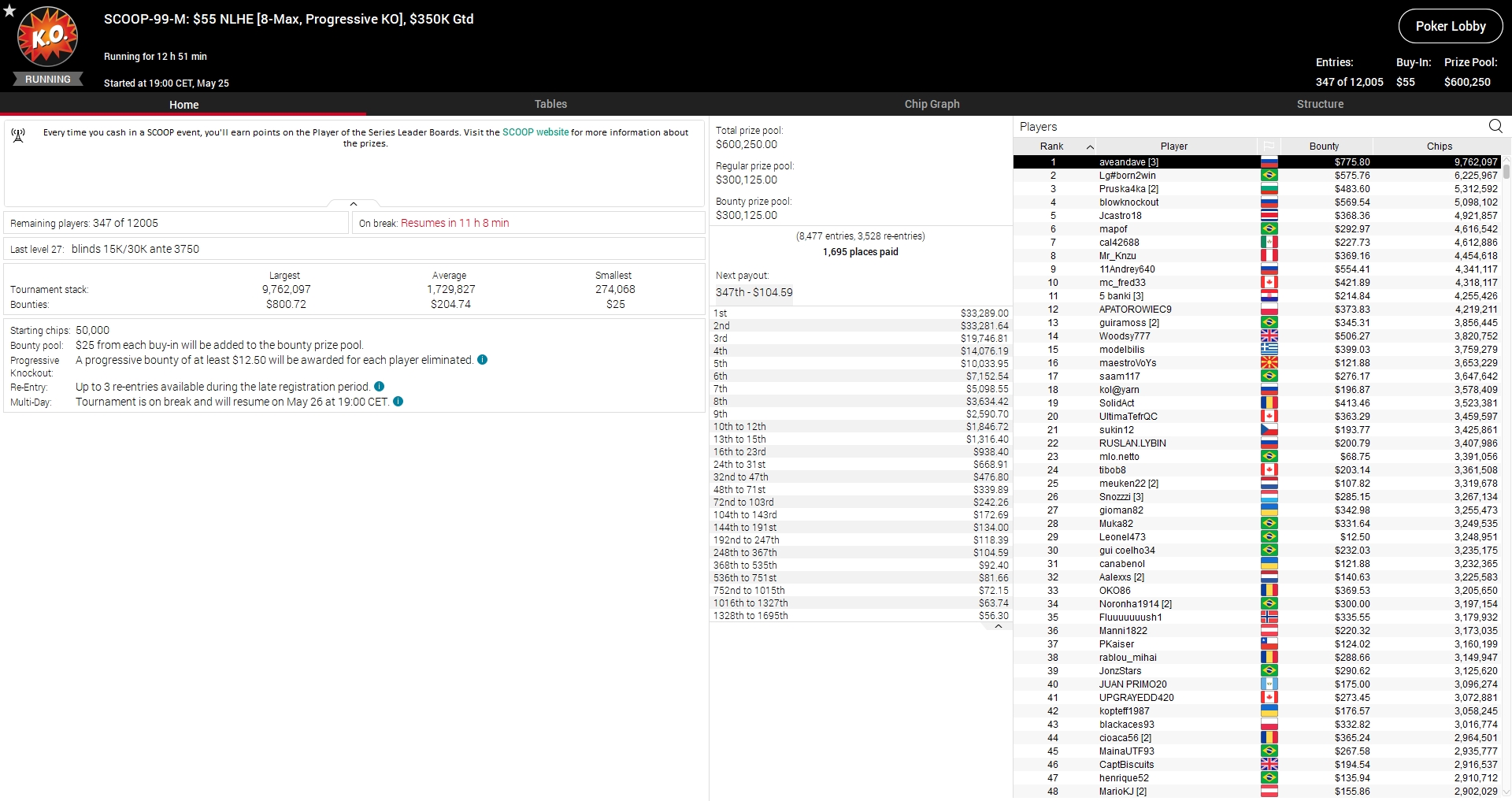The image size is (1512, 801).
Task: Sort players by Chips column
Action: tap(1439, 146)
